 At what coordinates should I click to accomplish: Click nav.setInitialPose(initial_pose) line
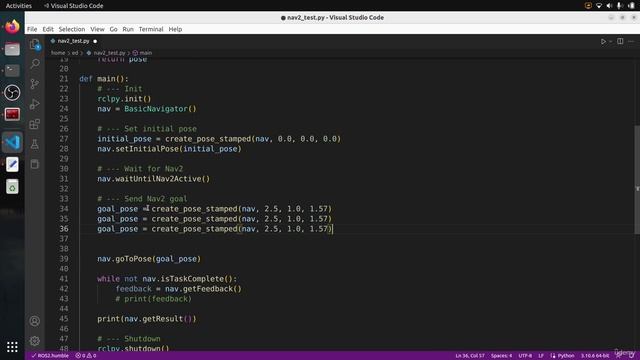point(169,149)
